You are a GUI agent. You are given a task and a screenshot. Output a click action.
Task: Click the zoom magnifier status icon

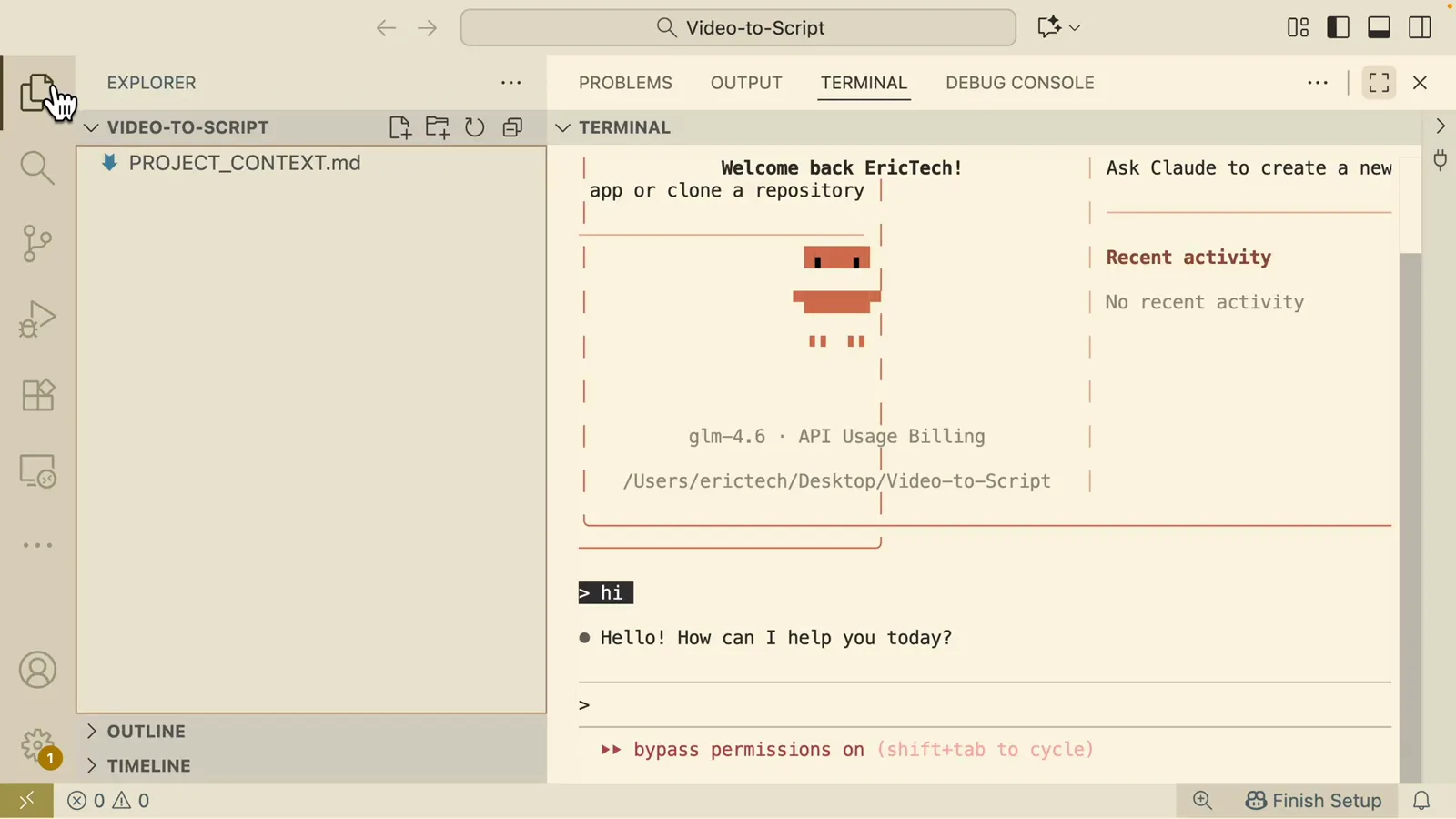click(1203, 801)
